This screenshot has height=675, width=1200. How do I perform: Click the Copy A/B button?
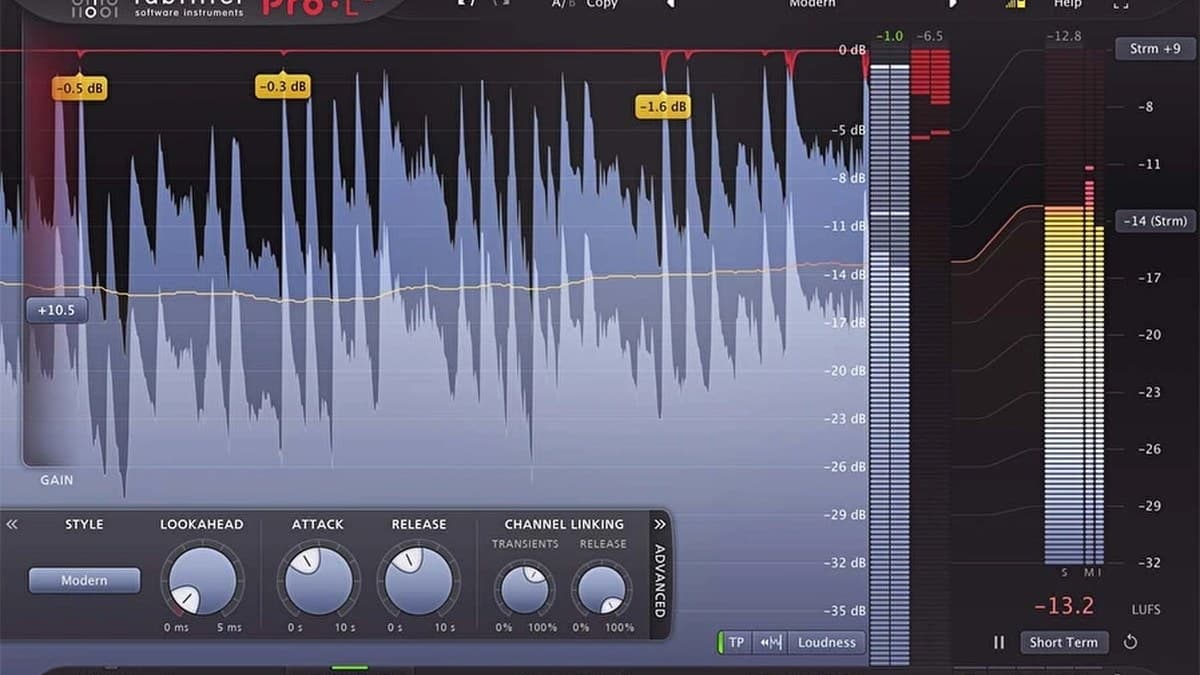(x=602, y=4)
